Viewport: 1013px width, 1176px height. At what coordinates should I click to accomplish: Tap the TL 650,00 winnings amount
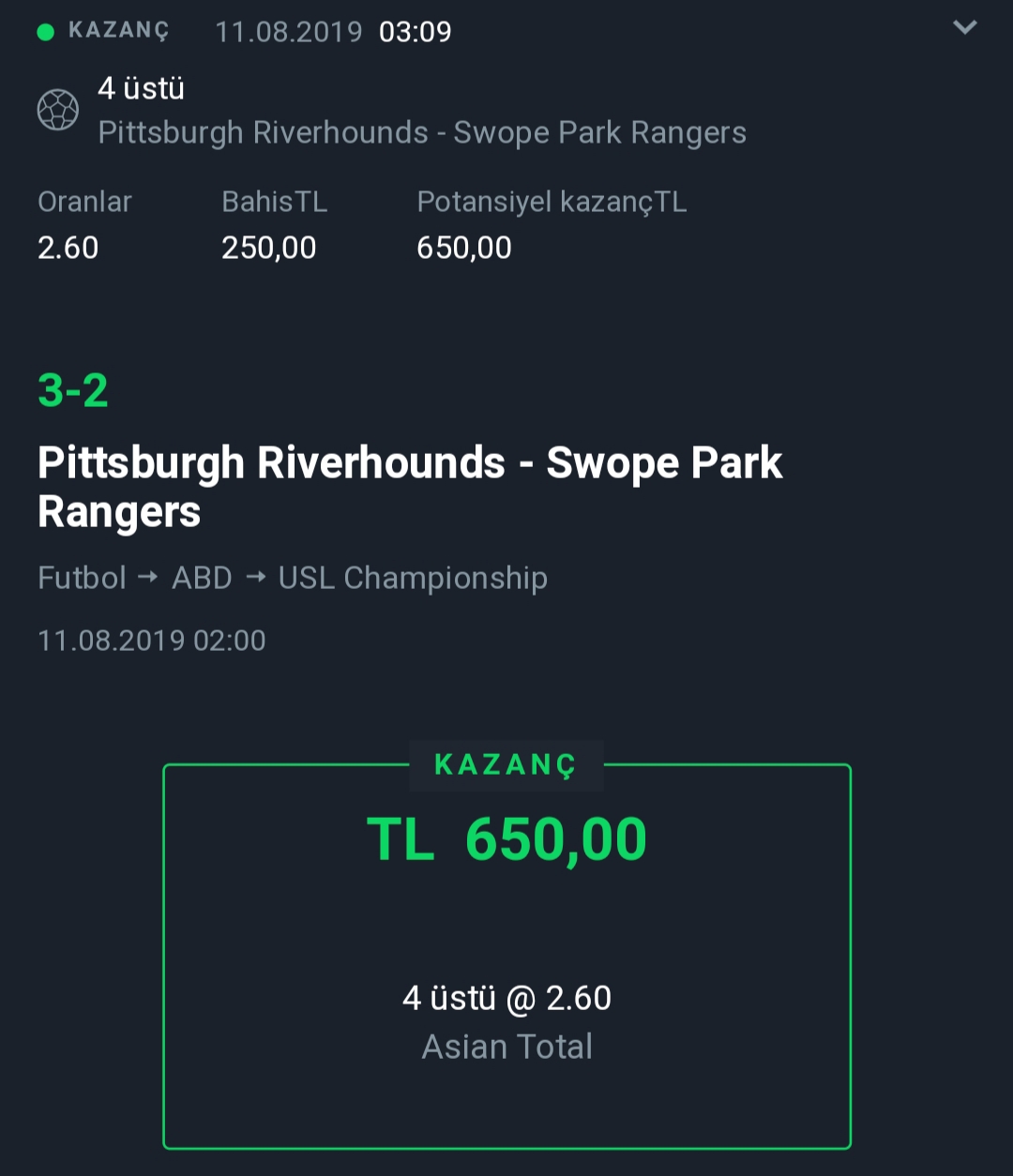pyautogui.click(x=506, y=838)
